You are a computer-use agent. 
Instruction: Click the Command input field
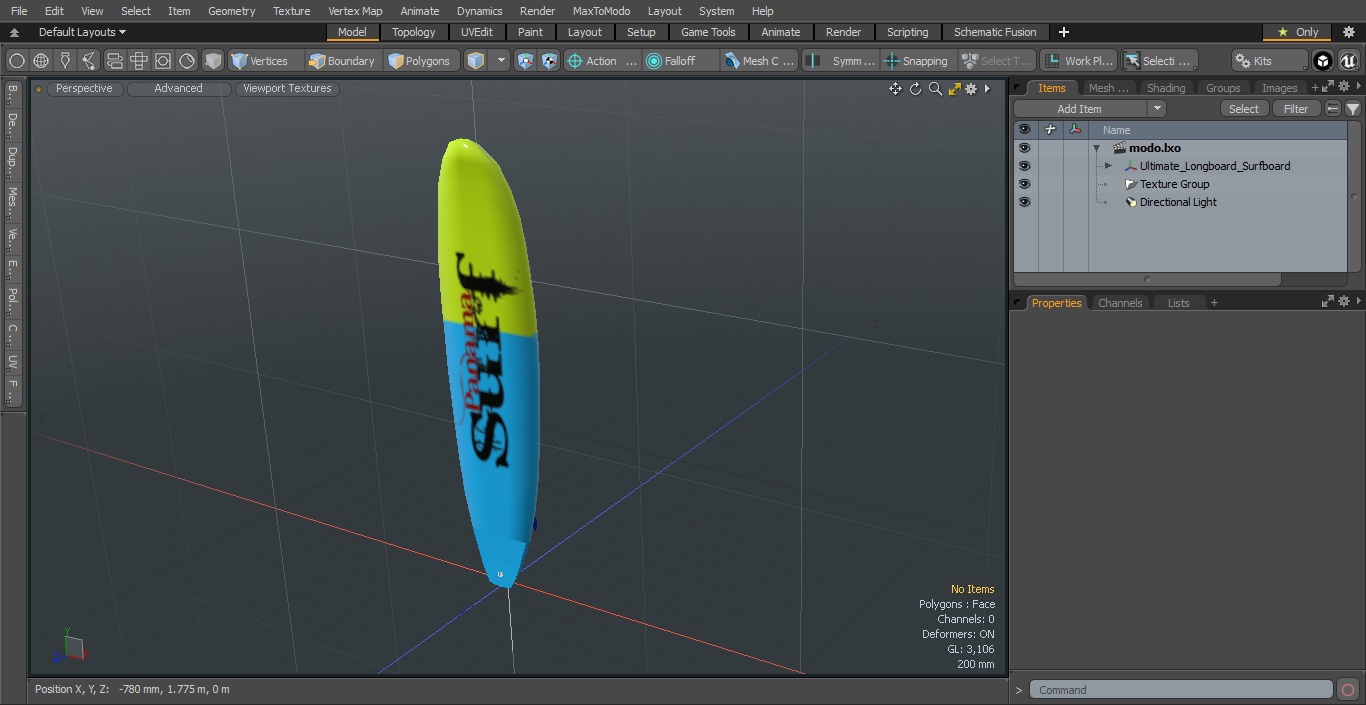[1181, 690]
